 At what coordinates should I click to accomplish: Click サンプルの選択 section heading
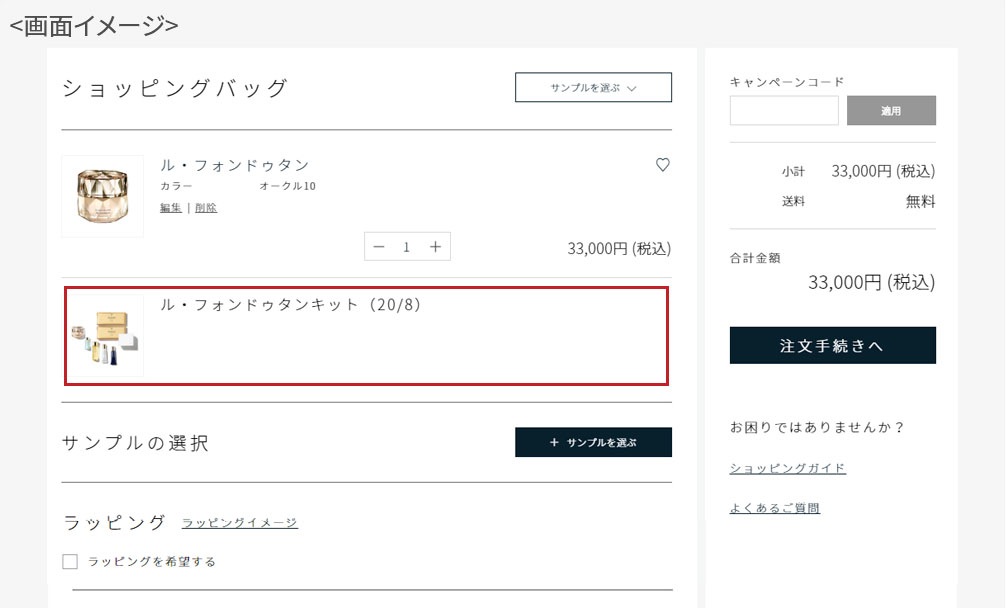pyautogui.click(x=135, y=443)
